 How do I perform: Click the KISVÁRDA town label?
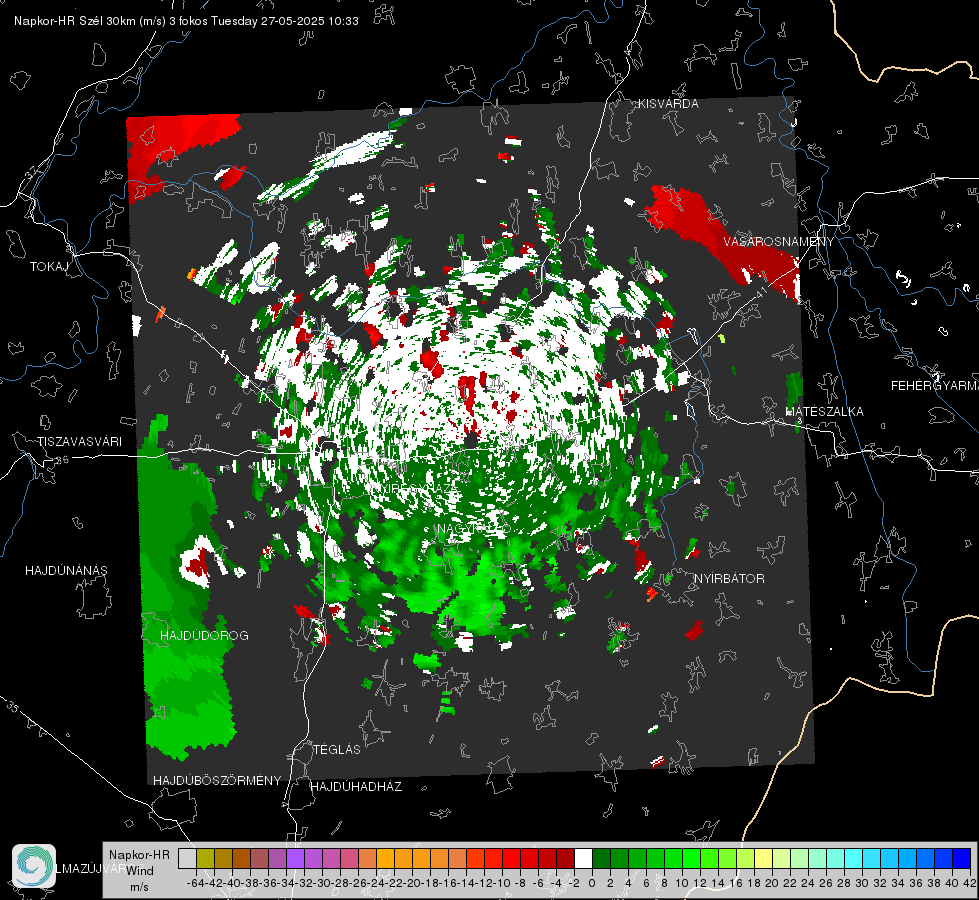click(668, 104)
